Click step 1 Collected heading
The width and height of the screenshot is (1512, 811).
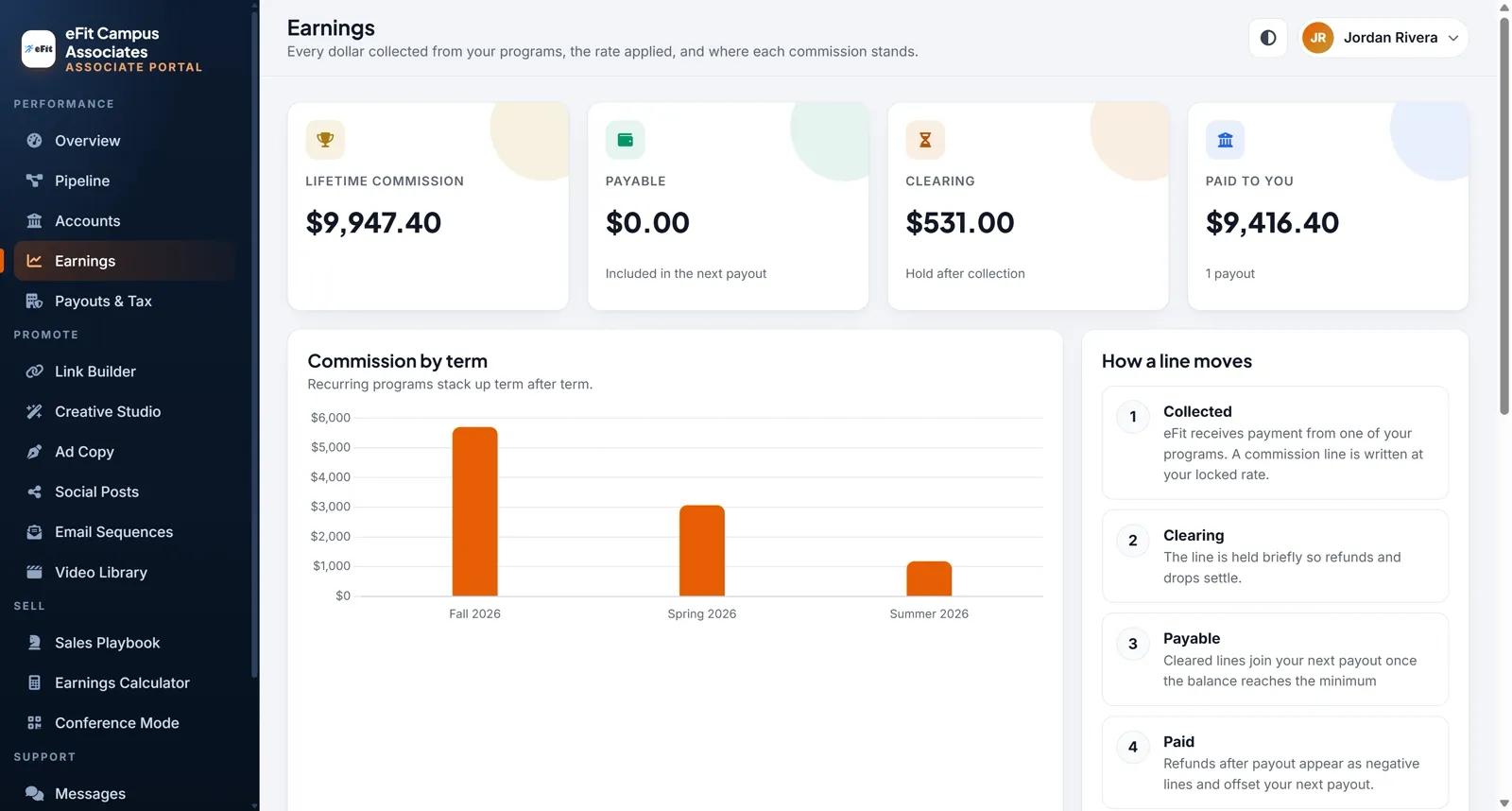pos(1197,412)
